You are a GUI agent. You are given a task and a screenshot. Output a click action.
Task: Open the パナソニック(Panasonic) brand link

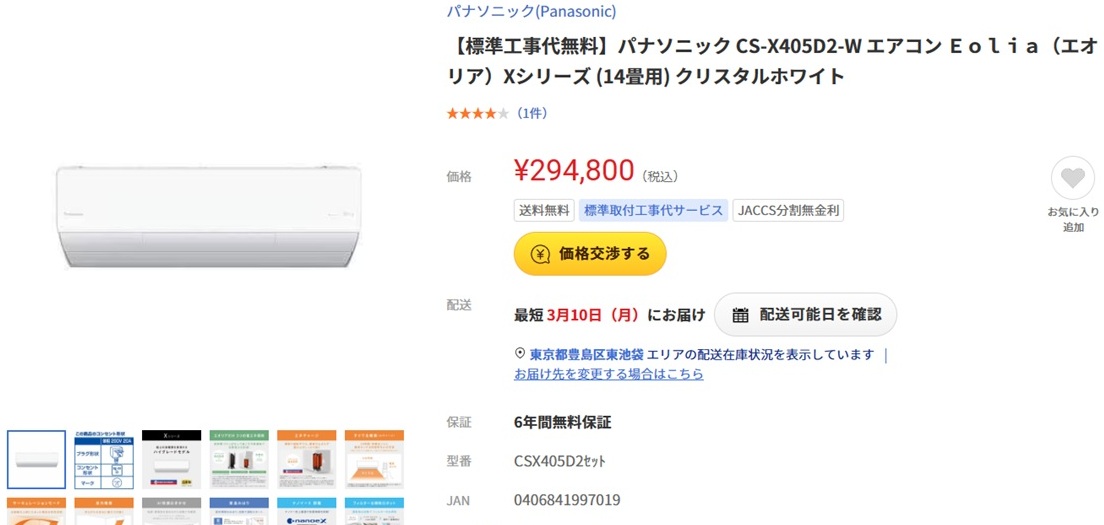(530, 12)
